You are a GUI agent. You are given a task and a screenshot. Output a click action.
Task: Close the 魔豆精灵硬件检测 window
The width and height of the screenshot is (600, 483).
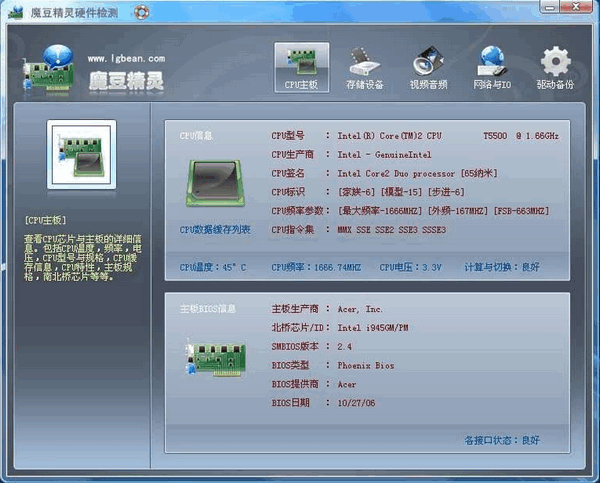(x=579, y=12)
